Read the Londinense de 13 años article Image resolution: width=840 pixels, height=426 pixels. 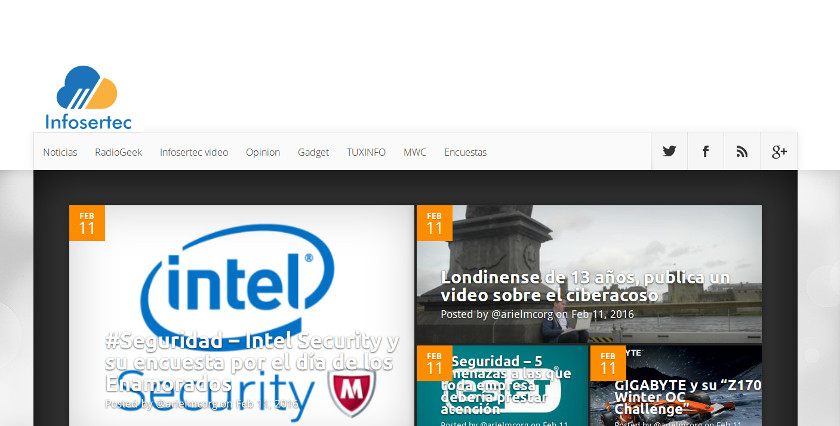(x=585, y=286)
